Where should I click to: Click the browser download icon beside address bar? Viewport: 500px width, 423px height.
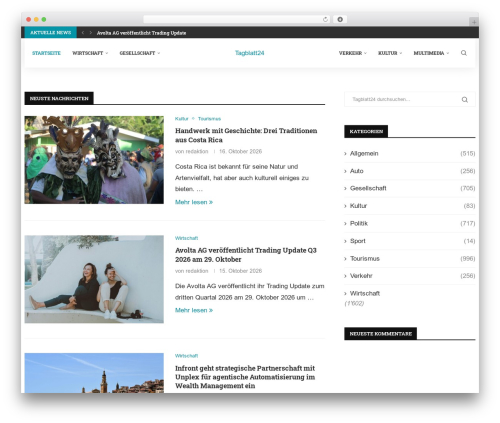point(340,19)
